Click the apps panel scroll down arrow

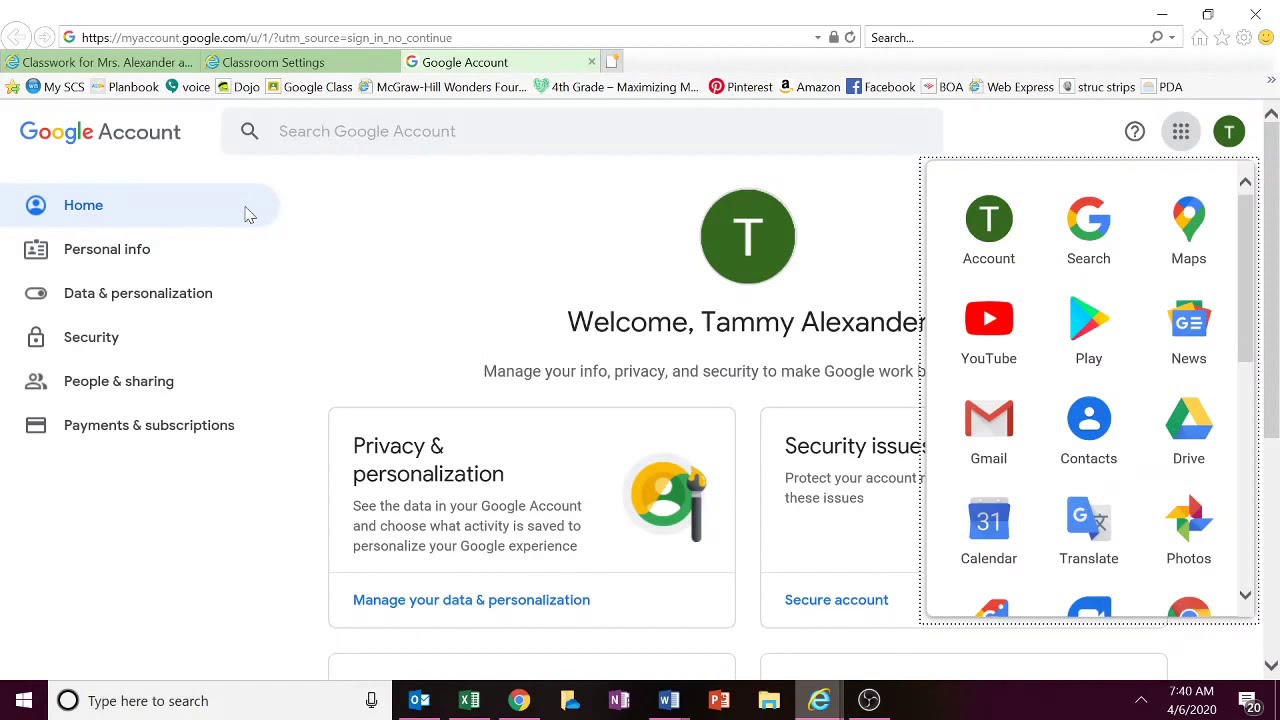pos(1245,596)
